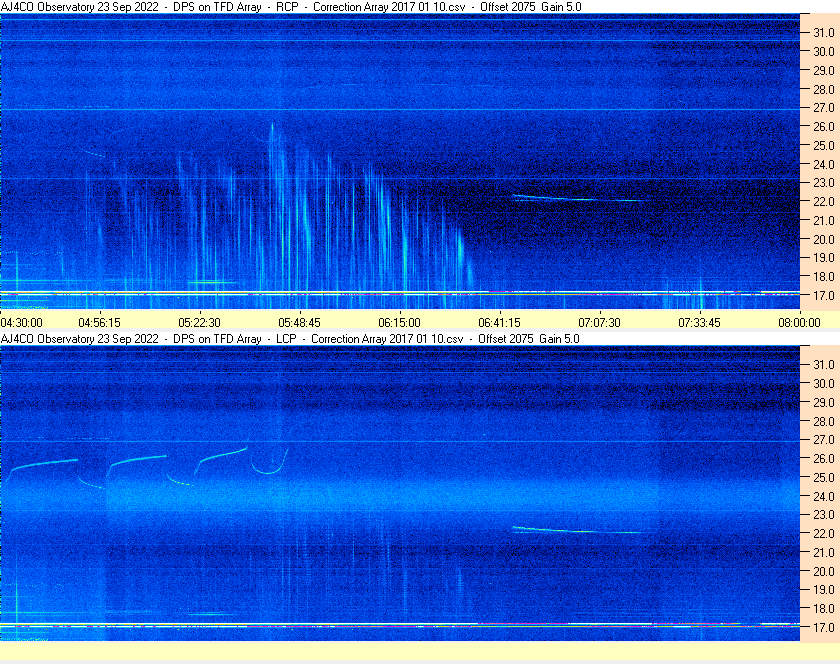Click 30.0 frequency label in RCP panel
This screenshot has height=664, width=840.
click(x=824, y=52)
